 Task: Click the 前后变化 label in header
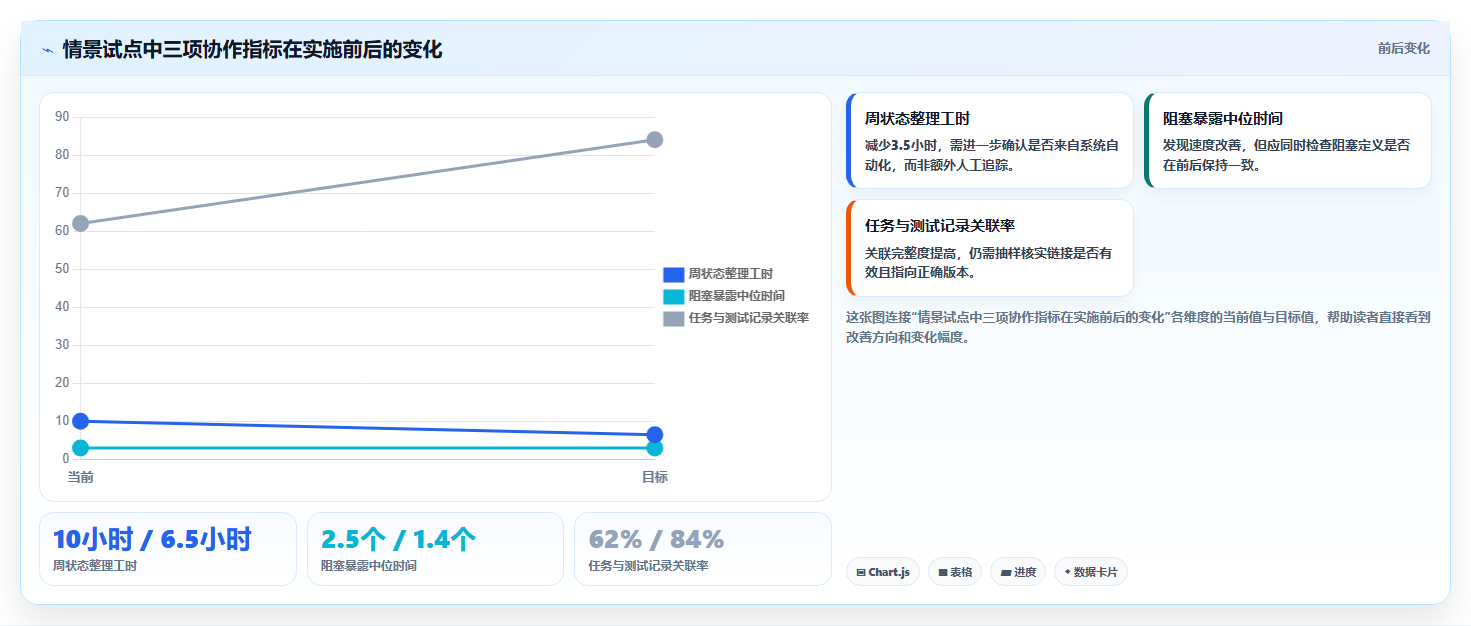pos(1403,48)
